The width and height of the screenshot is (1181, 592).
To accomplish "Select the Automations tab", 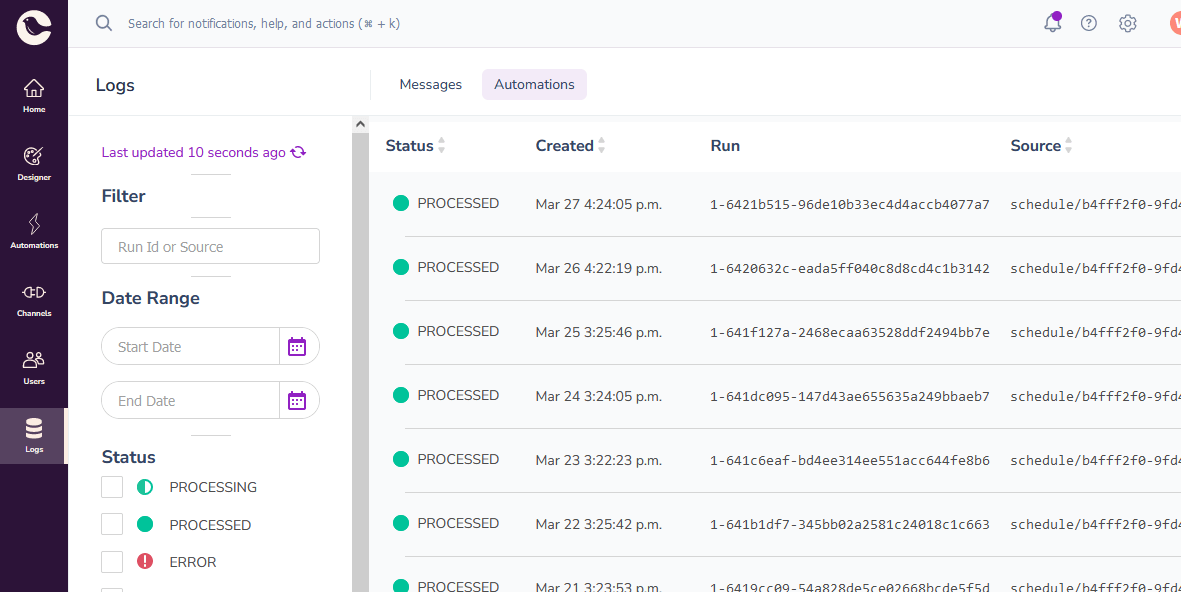I will [x=534, y=85].
